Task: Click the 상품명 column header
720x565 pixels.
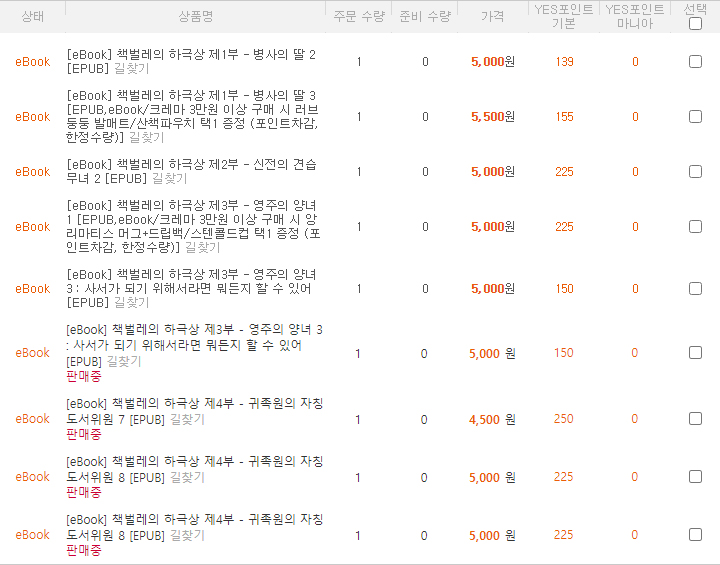Action: (196, 17)
